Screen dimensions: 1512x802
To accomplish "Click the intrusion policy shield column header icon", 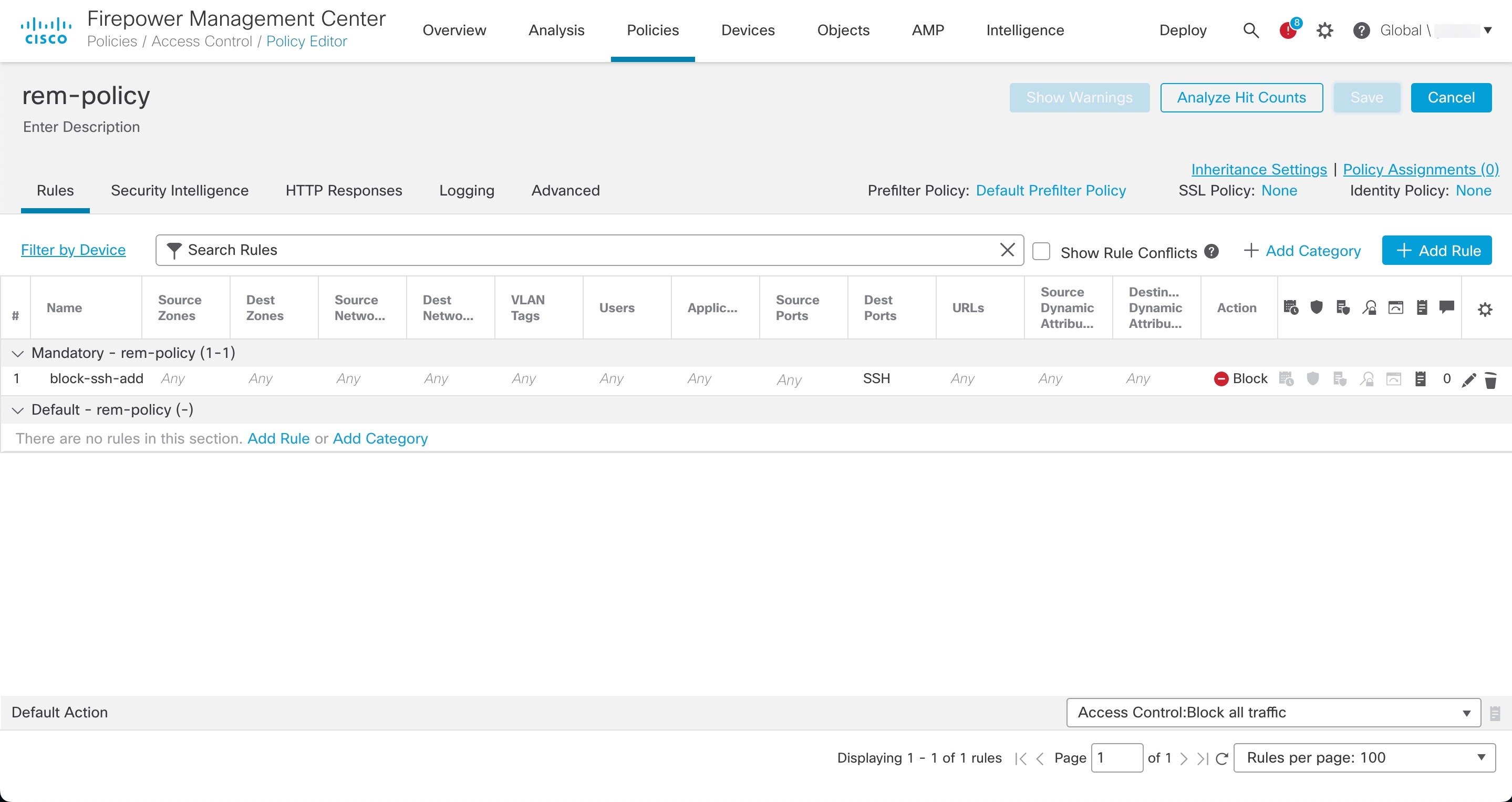I will pos(1317,306).
